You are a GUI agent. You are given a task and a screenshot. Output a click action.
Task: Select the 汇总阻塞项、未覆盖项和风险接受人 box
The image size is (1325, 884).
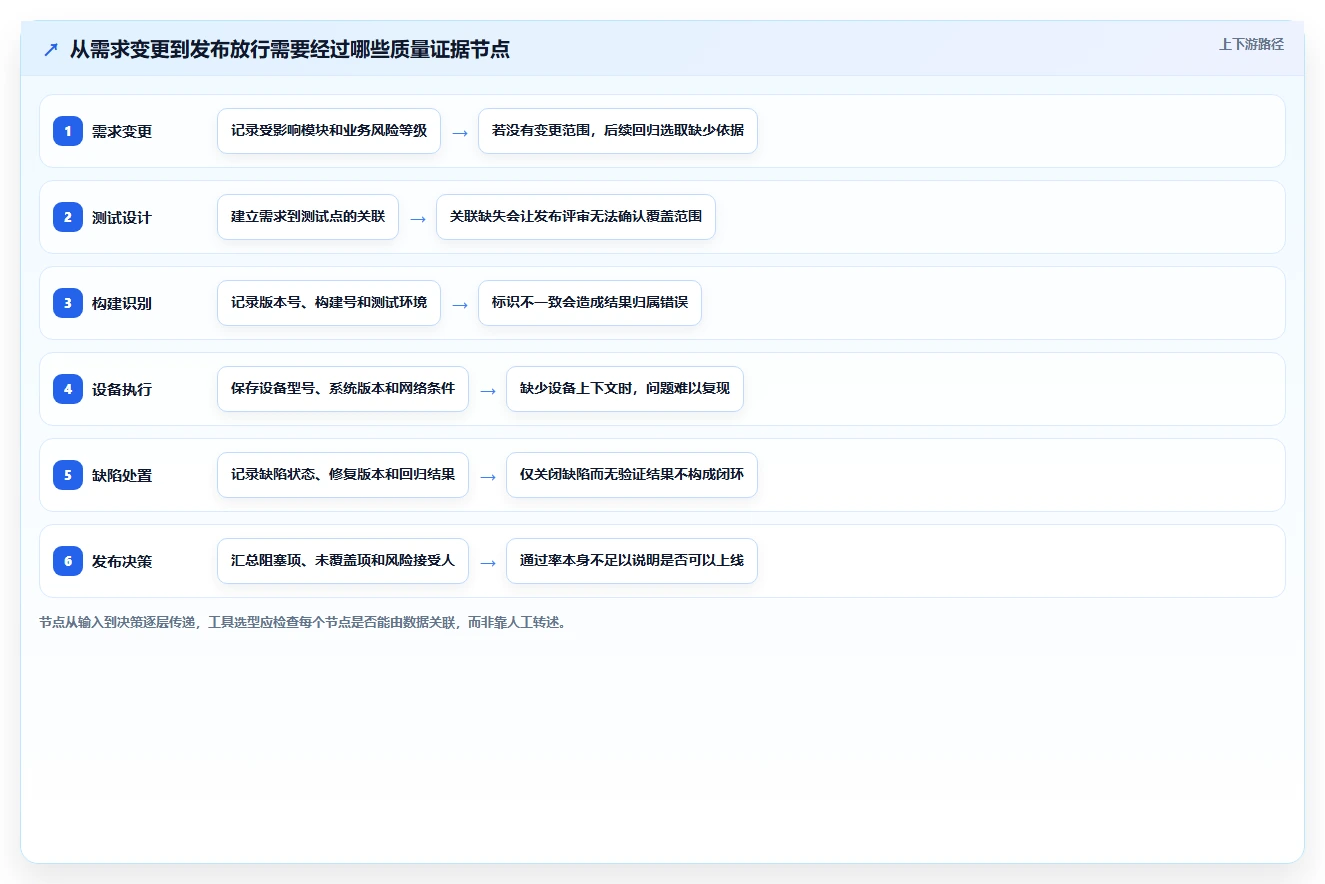coord(343,561)
